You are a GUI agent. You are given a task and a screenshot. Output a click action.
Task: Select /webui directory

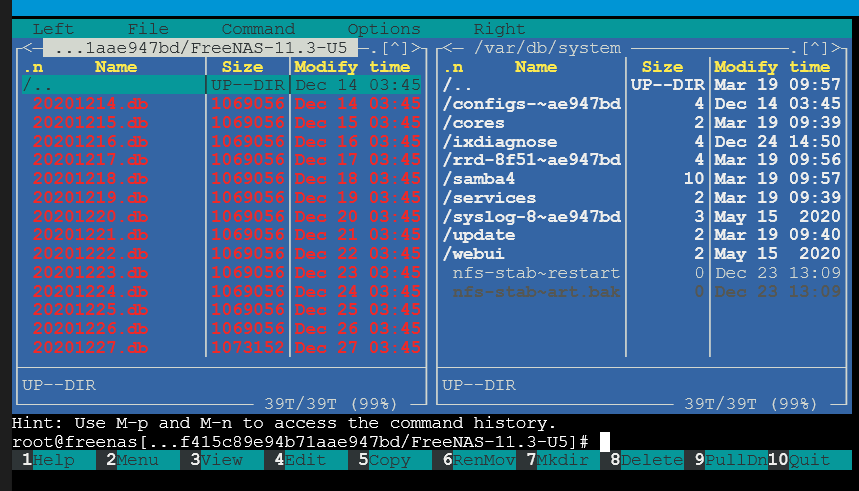point(642,254)
